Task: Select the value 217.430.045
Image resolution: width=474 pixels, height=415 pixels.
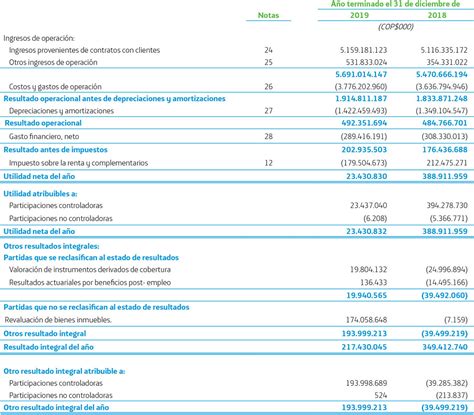Action: pos(364,347)
